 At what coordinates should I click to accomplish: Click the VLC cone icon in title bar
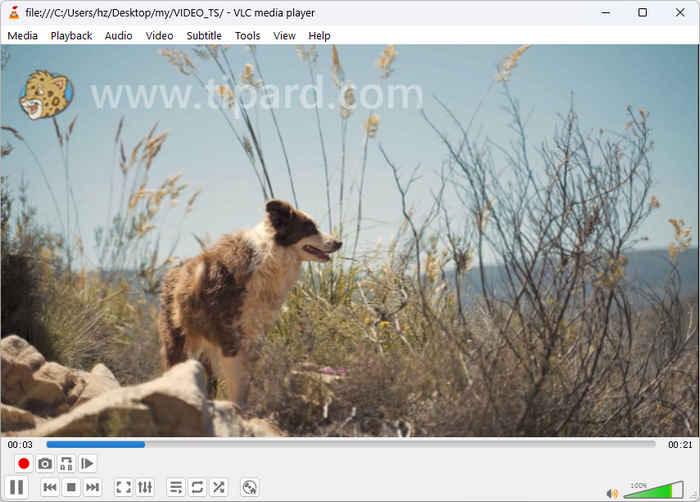14,13
